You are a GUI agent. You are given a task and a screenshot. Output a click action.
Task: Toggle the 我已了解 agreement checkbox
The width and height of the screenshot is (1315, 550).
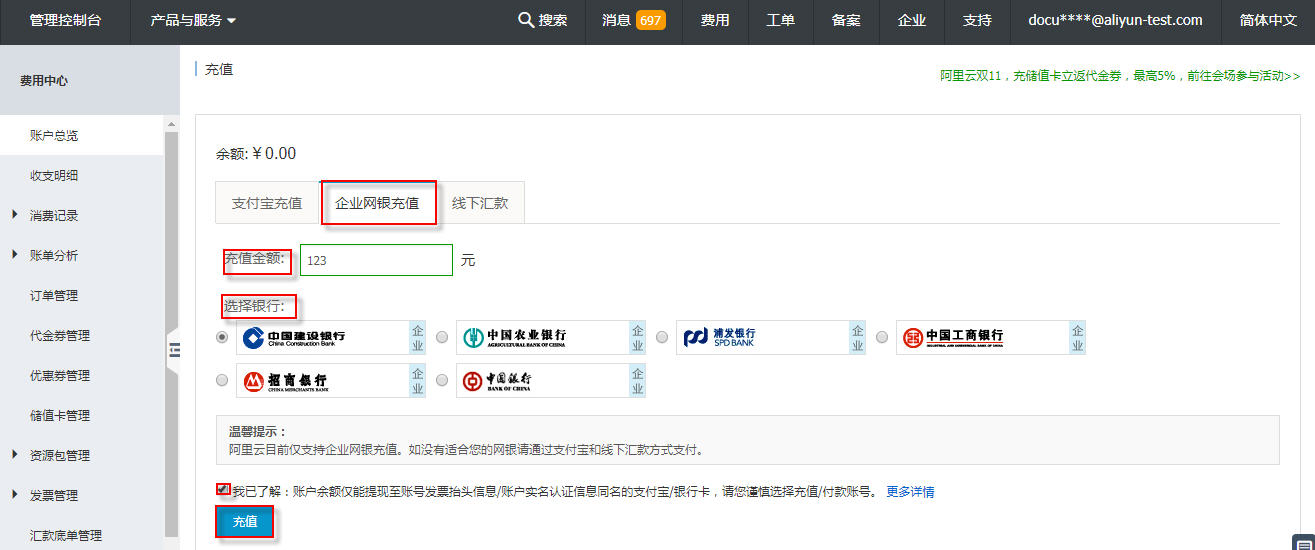(223, 490)
